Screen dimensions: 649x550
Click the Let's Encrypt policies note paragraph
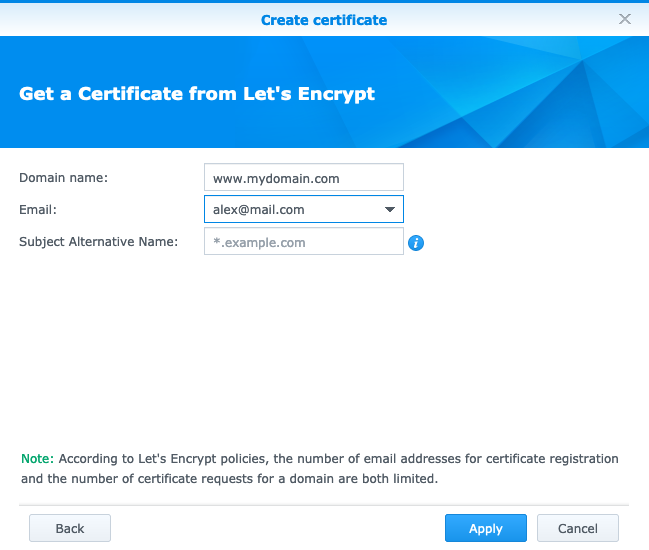tap(320, 468)
